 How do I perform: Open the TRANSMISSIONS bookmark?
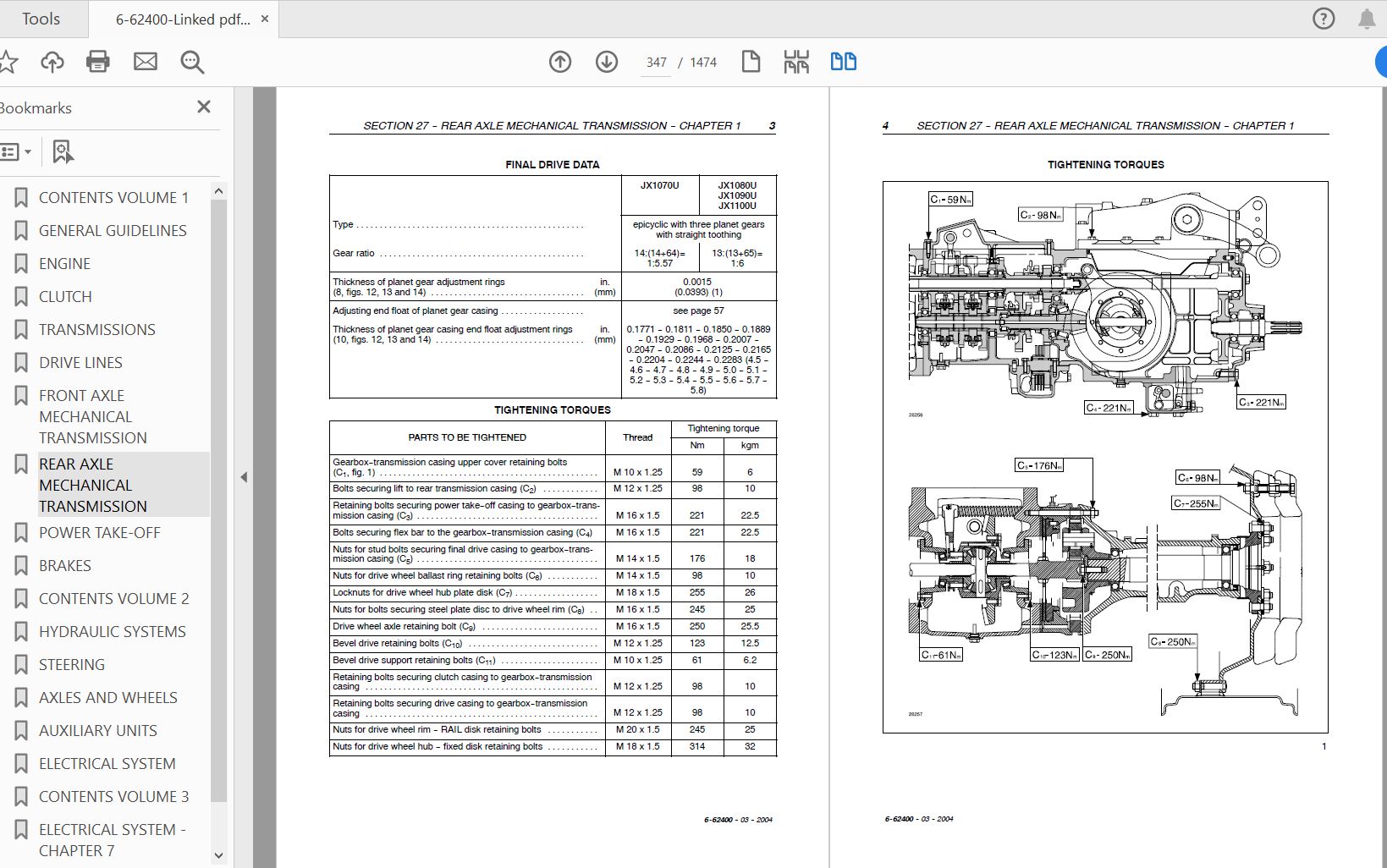tap(97, 329)
